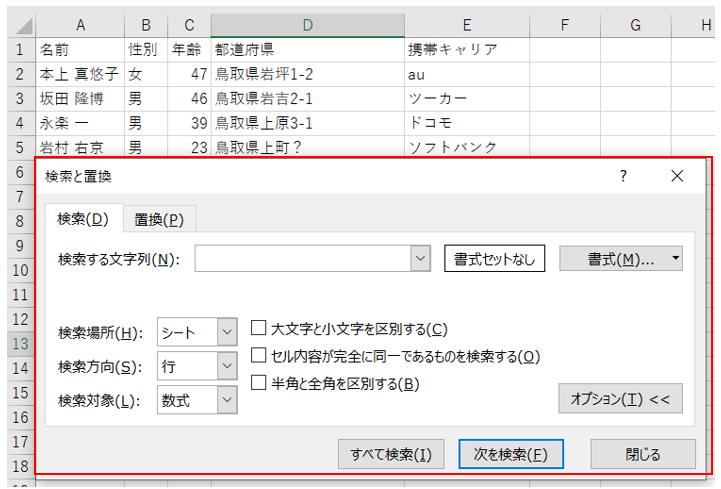Enable 大文字と小文字を区別する checkbox
Viewport: 721px width, 489px height.
[258, 328]
